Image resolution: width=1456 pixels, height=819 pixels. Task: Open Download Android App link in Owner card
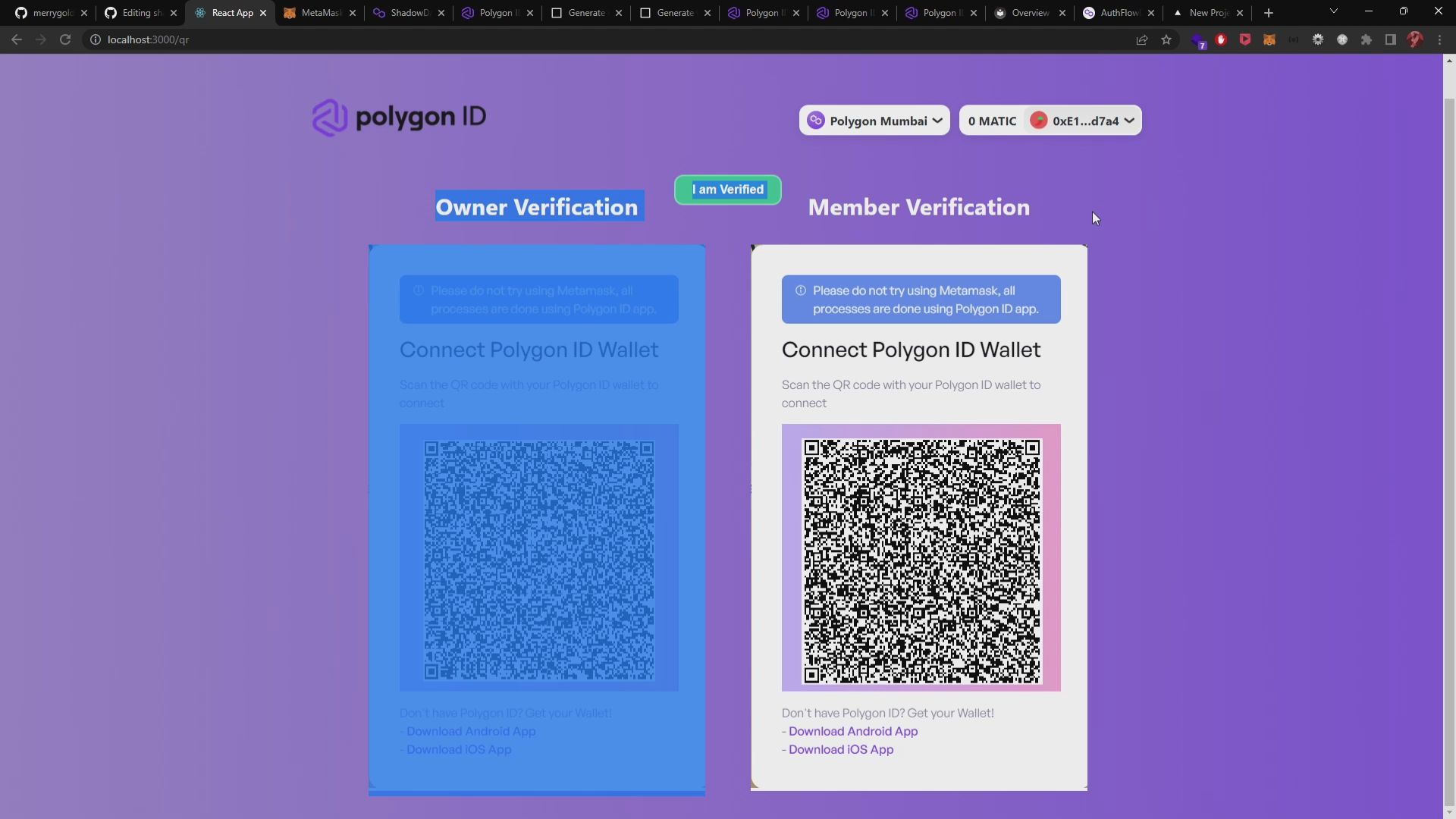click(471, 731)
